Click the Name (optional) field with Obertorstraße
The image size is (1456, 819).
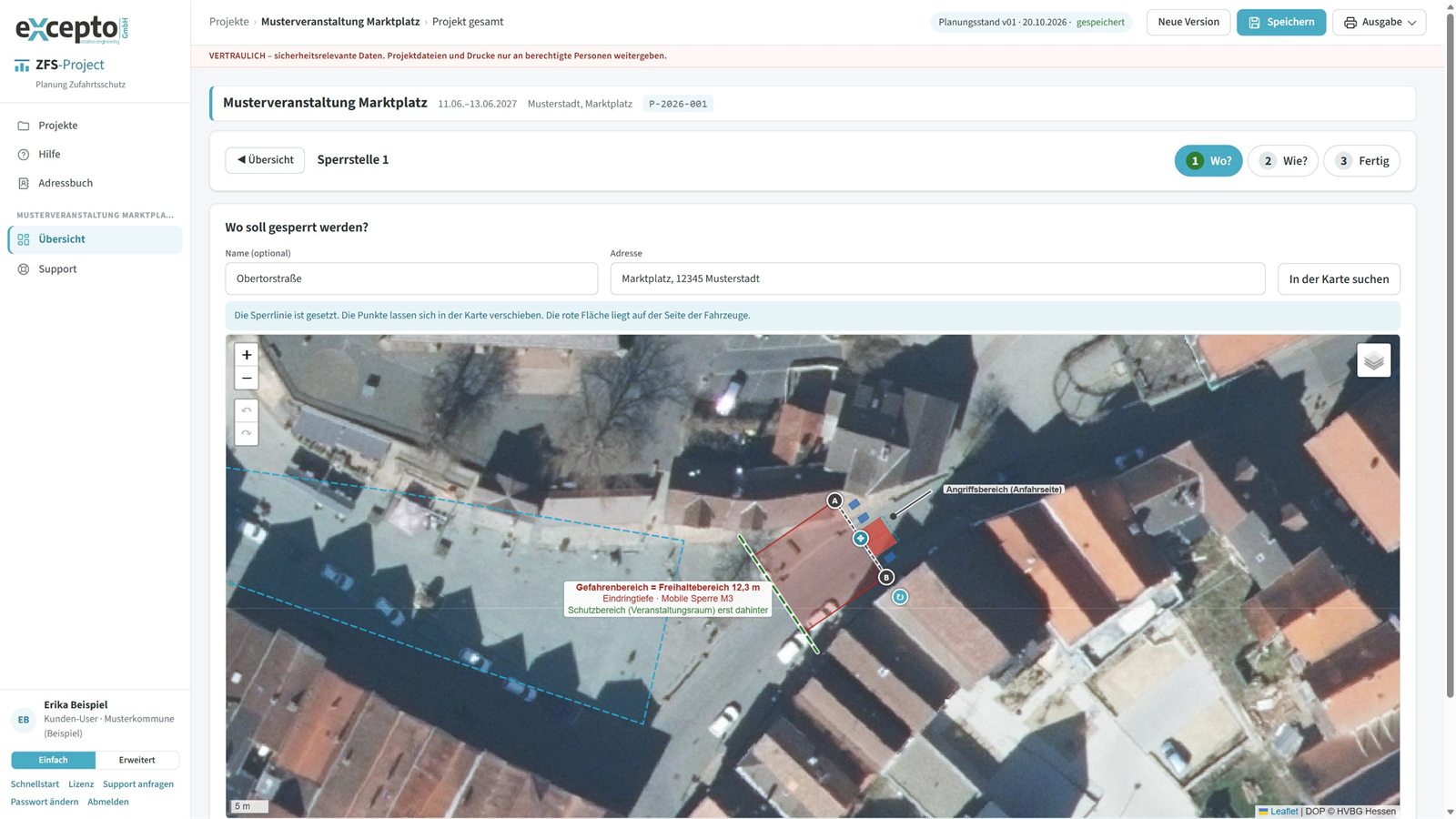click(x=411, y=279)
